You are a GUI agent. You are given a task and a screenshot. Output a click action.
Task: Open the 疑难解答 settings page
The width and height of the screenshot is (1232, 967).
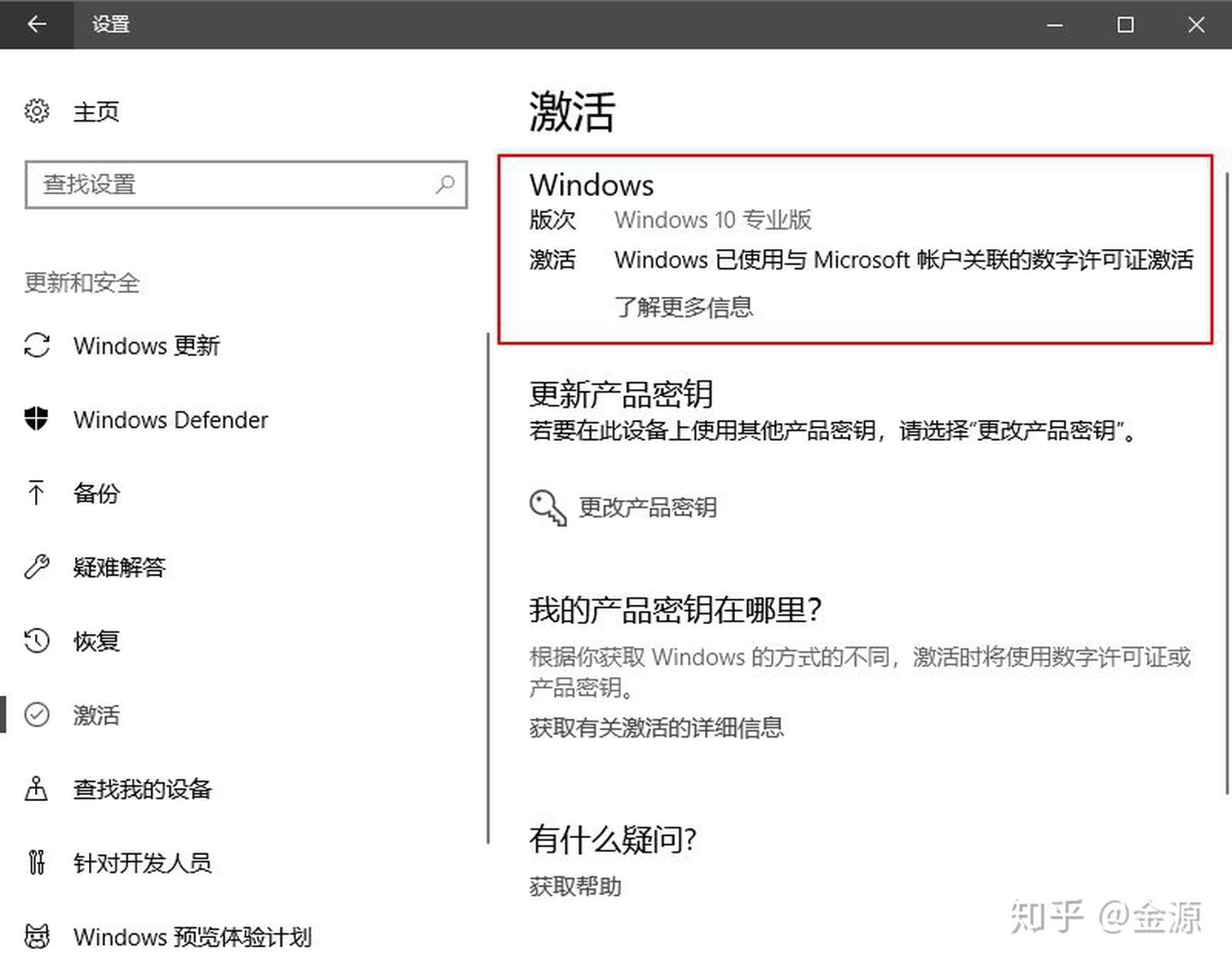pyautogui.click(x=119, y=567)
